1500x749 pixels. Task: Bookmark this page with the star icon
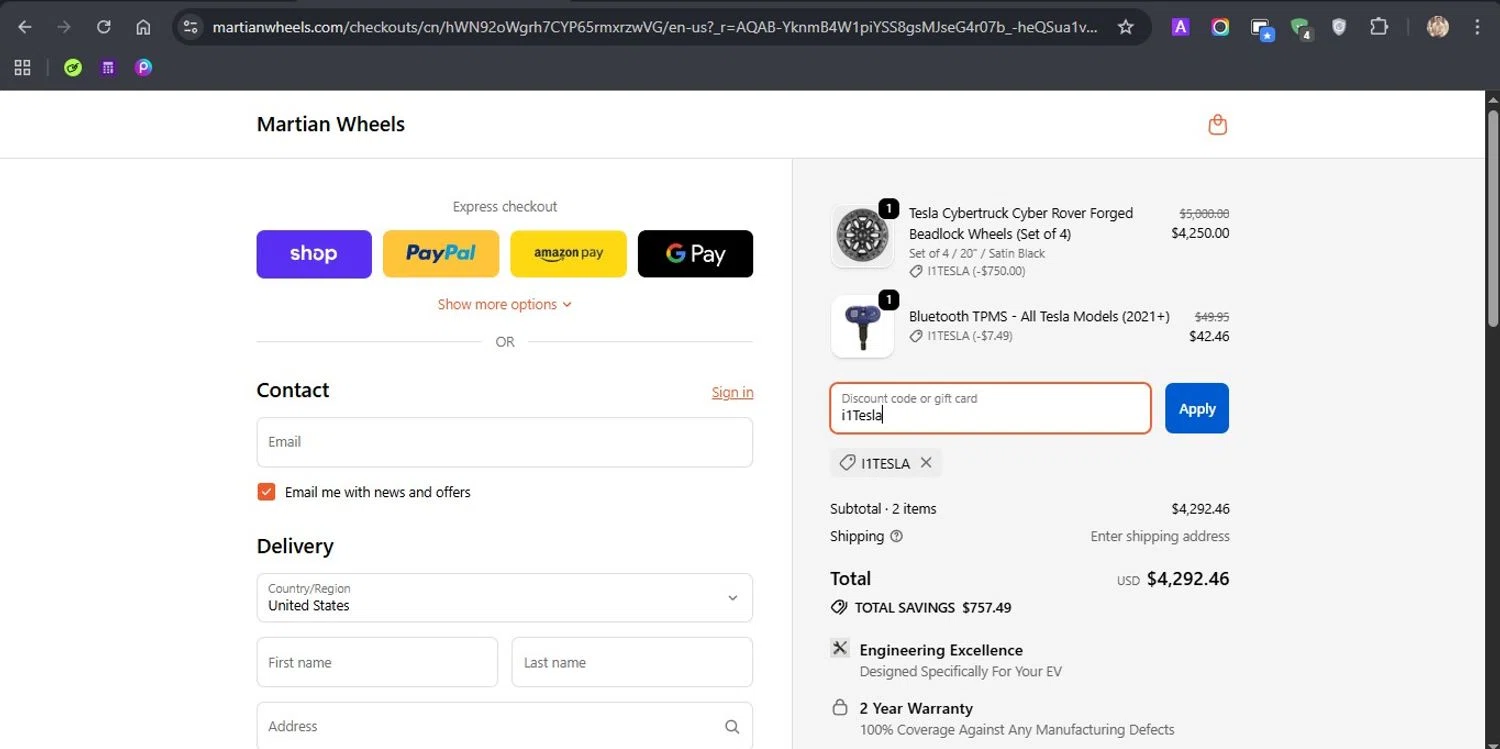(x=1125, y=27)
